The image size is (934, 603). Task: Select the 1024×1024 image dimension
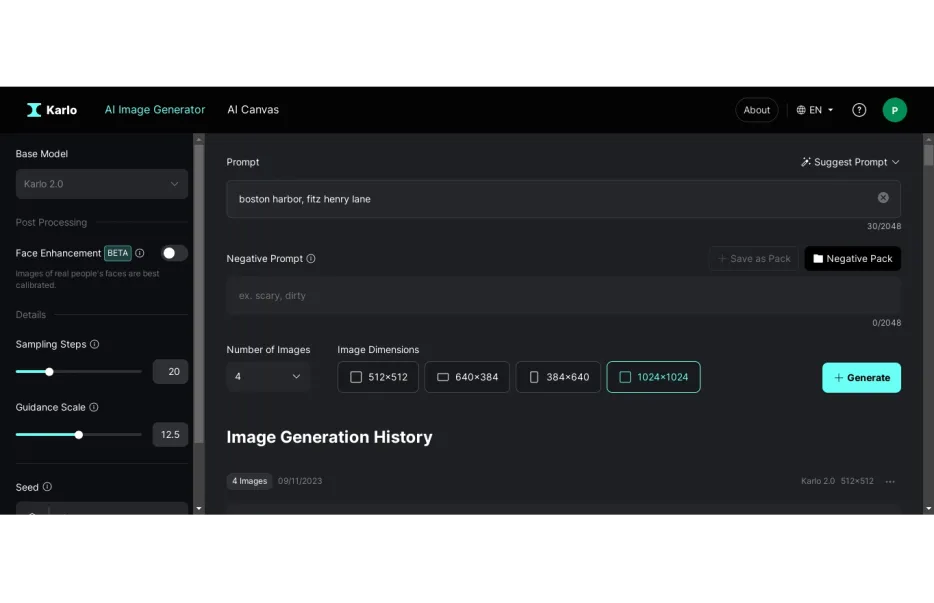point(653,377)
